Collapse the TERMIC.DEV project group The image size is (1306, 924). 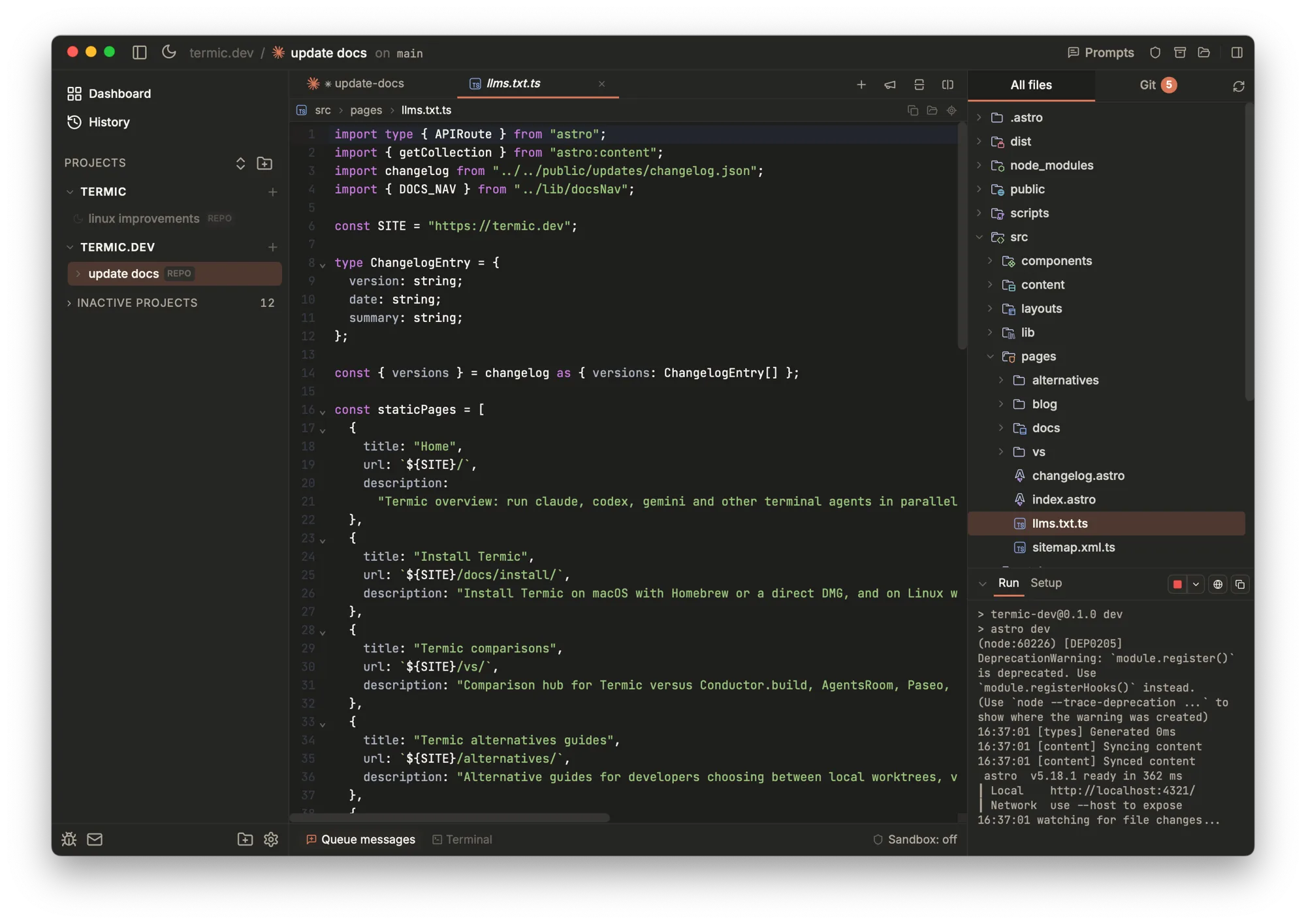(70, 247)
